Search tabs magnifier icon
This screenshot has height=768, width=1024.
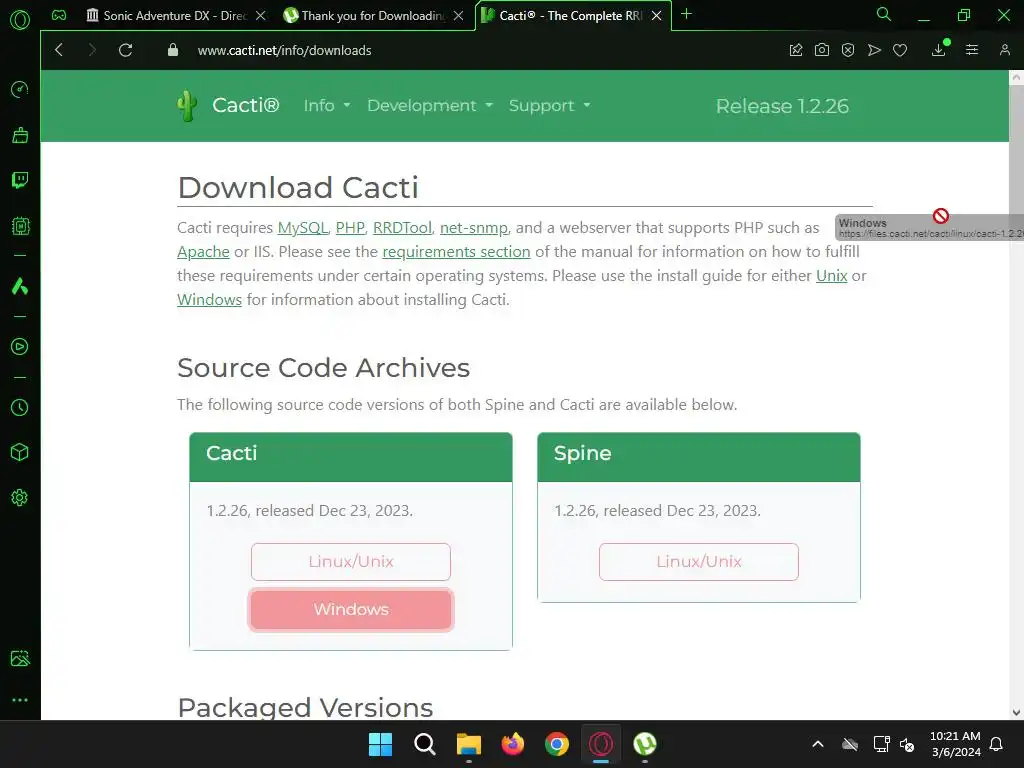coord(884,14)
